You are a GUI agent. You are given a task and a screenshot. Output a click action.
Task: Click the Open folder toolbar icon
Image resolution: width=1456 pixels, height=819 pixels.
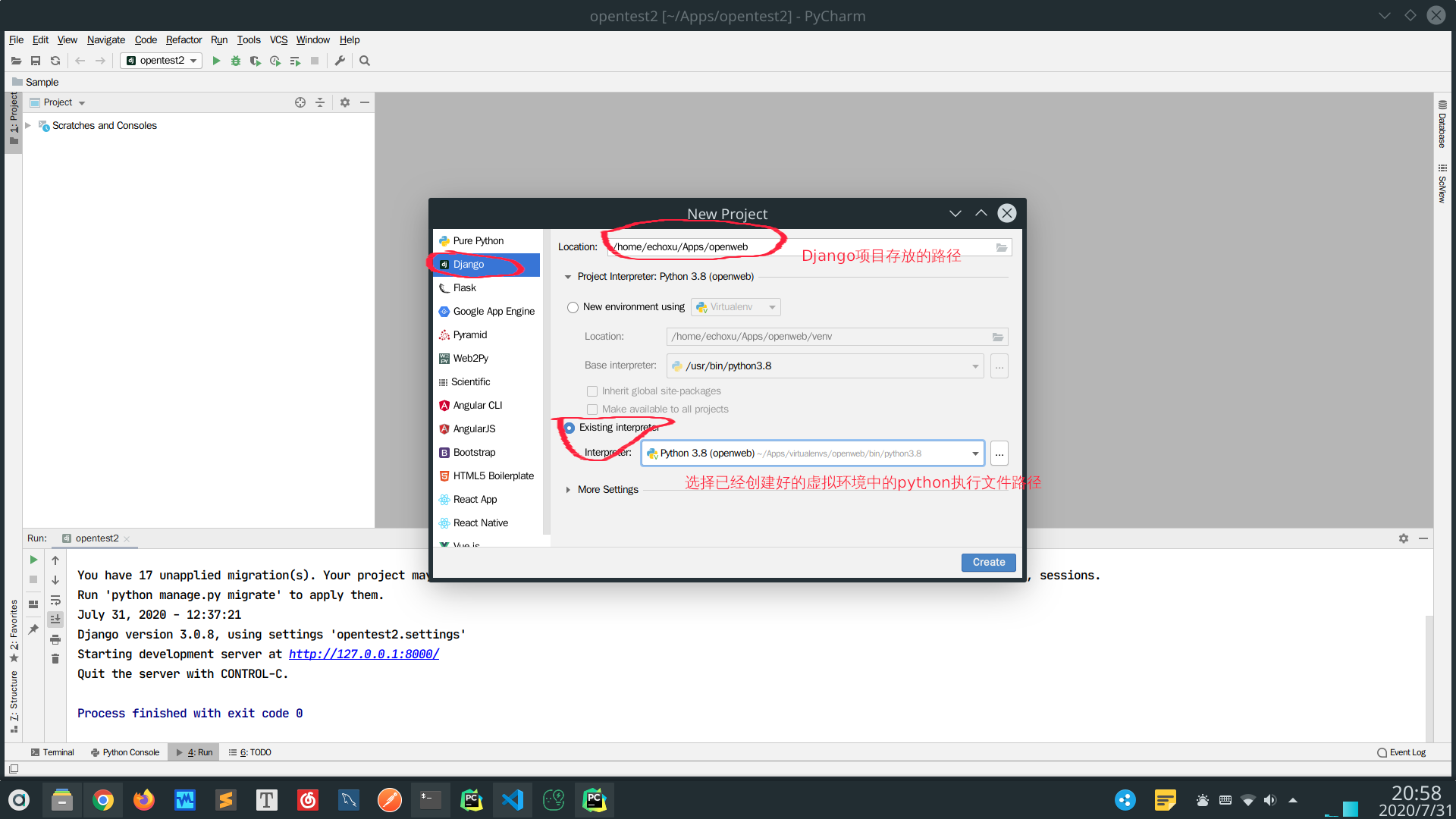pos(16,61)
